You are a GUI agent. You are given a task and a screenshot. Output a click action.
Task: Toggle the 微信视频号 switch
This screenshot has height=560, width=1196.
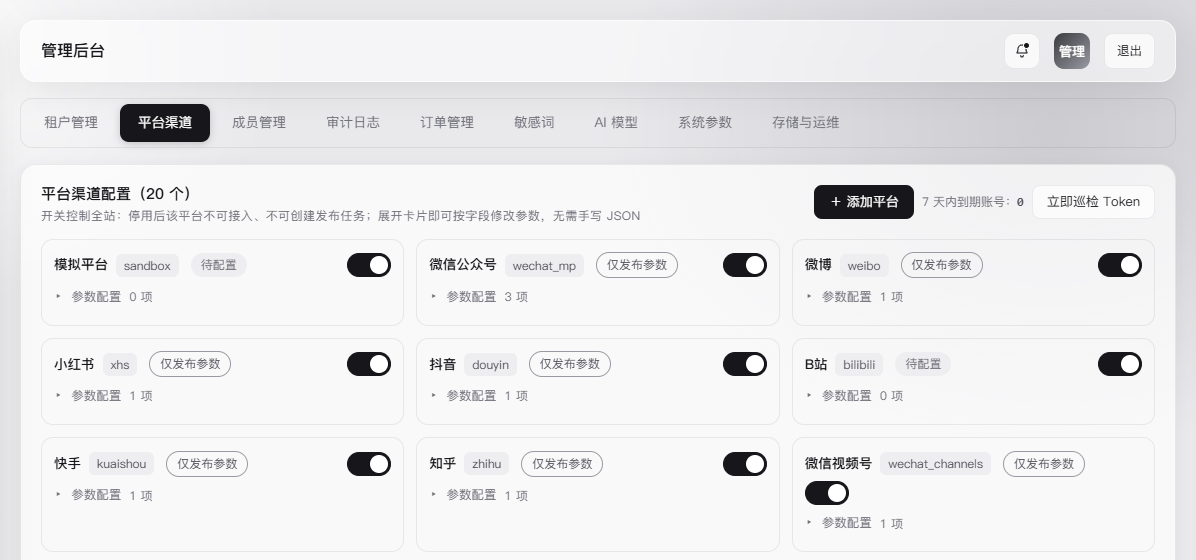pos(827,494)
